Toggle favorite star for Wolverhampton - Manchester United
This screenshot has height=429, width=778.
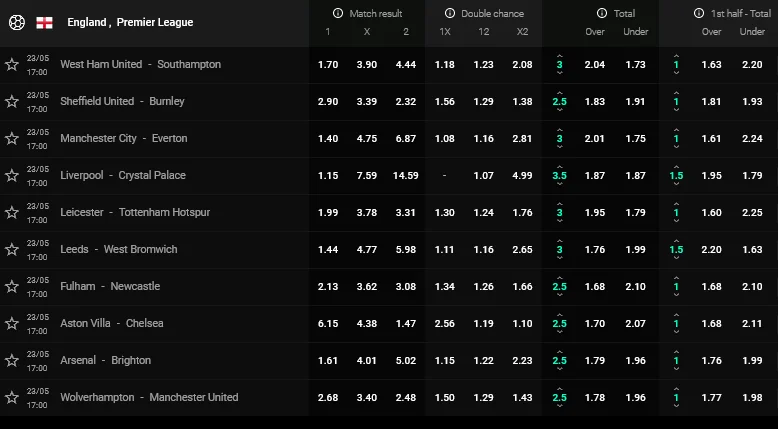click(x=12, y=397)
